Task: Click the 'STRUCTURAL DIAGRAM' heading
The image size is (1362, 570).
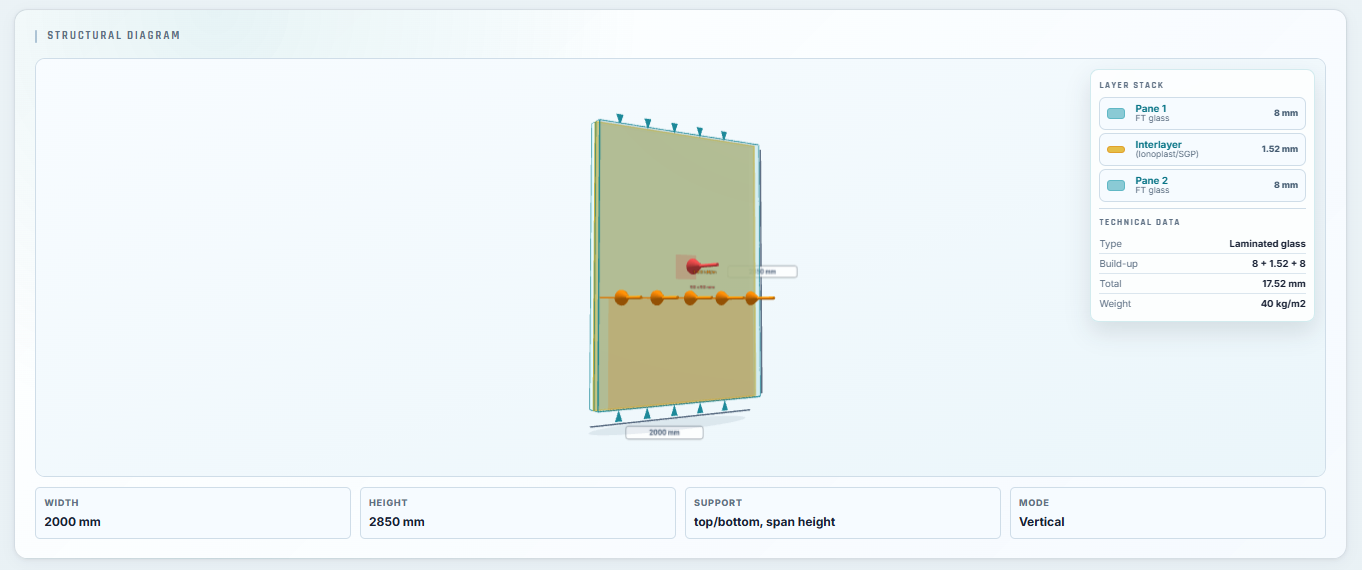Action: [113, 35]
